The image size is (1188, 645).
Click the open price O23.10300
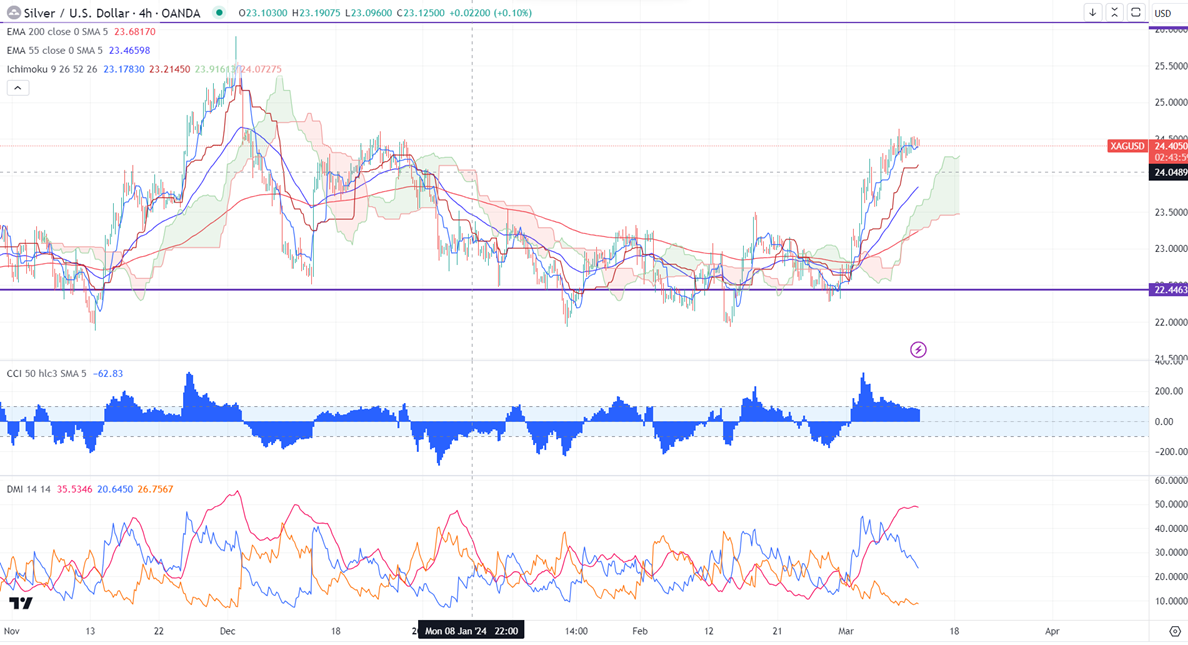click(263, 13)
